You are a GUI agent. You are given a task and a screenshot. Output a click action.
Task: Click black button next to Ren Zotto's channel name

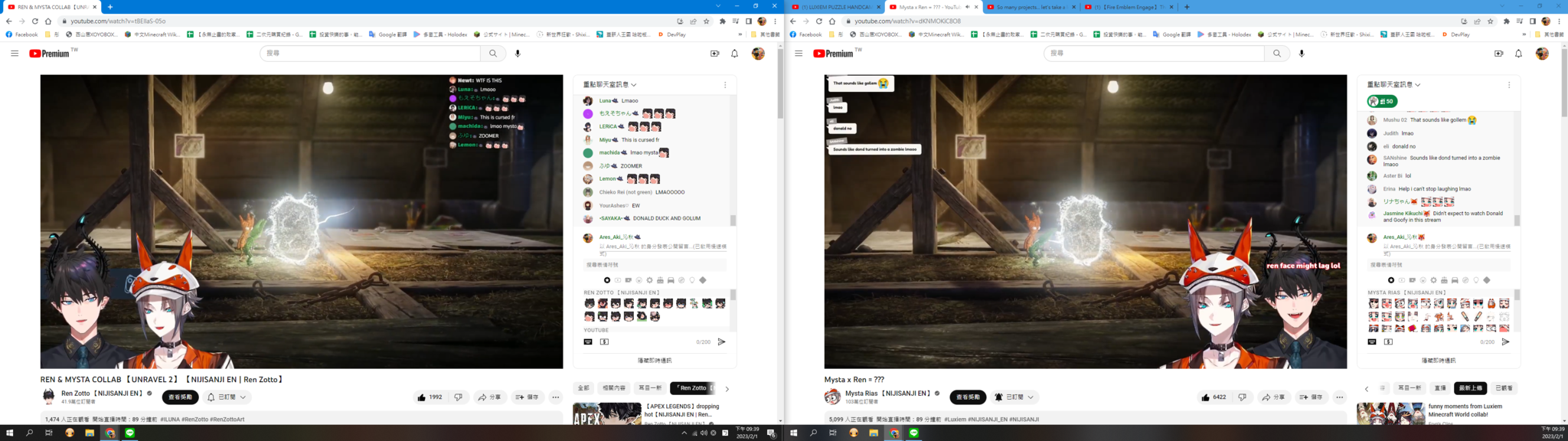pos(181,397)
